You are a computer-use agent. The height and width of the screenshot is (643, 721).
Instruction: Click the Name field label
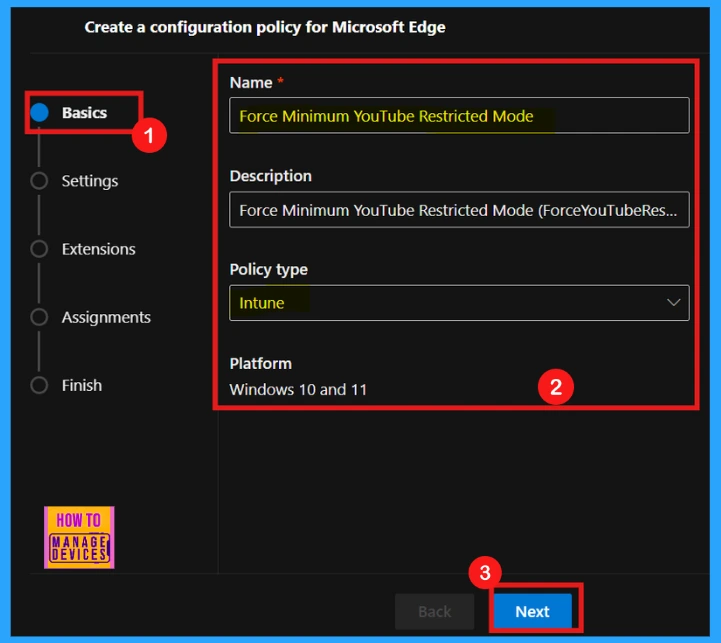coord(251,83)
